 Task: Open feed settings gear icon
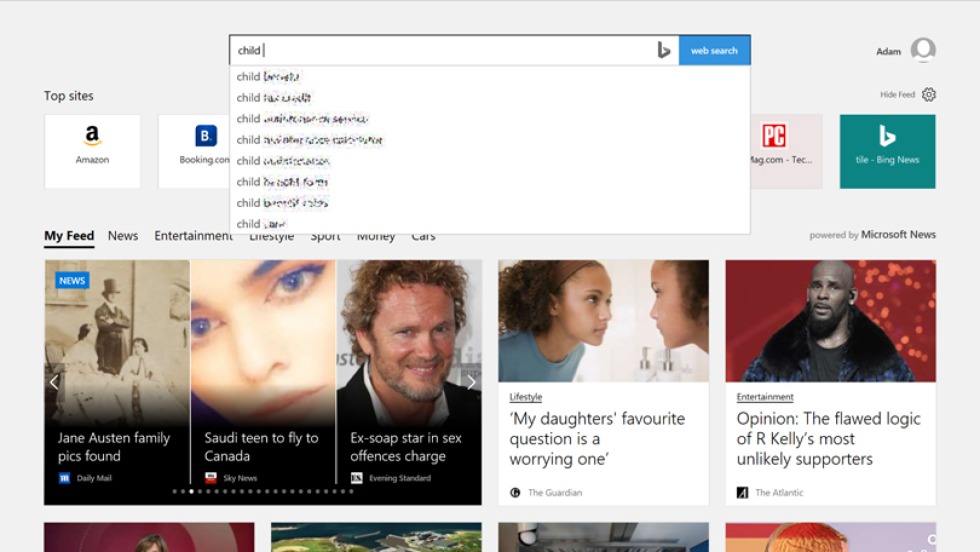(x=929, y=94)
